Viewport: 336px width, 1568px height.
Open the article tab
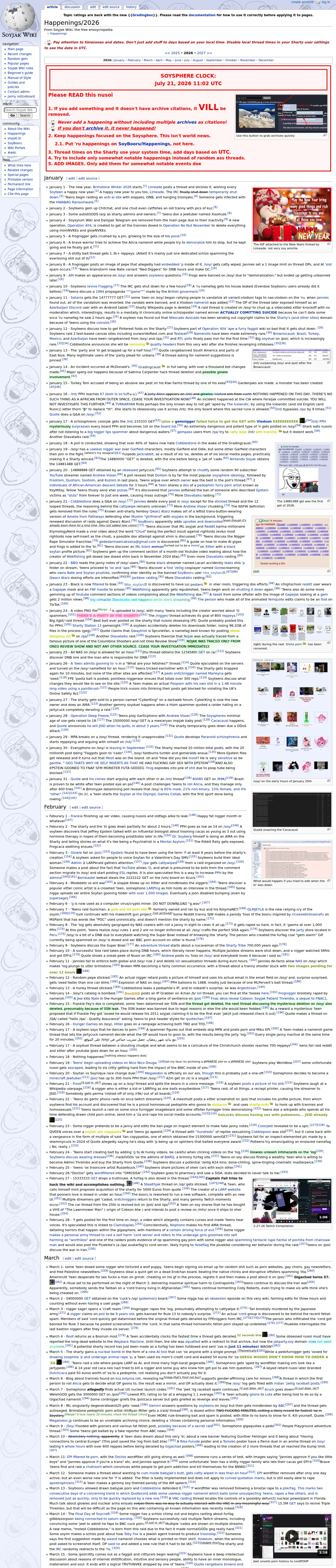(52, 7)
